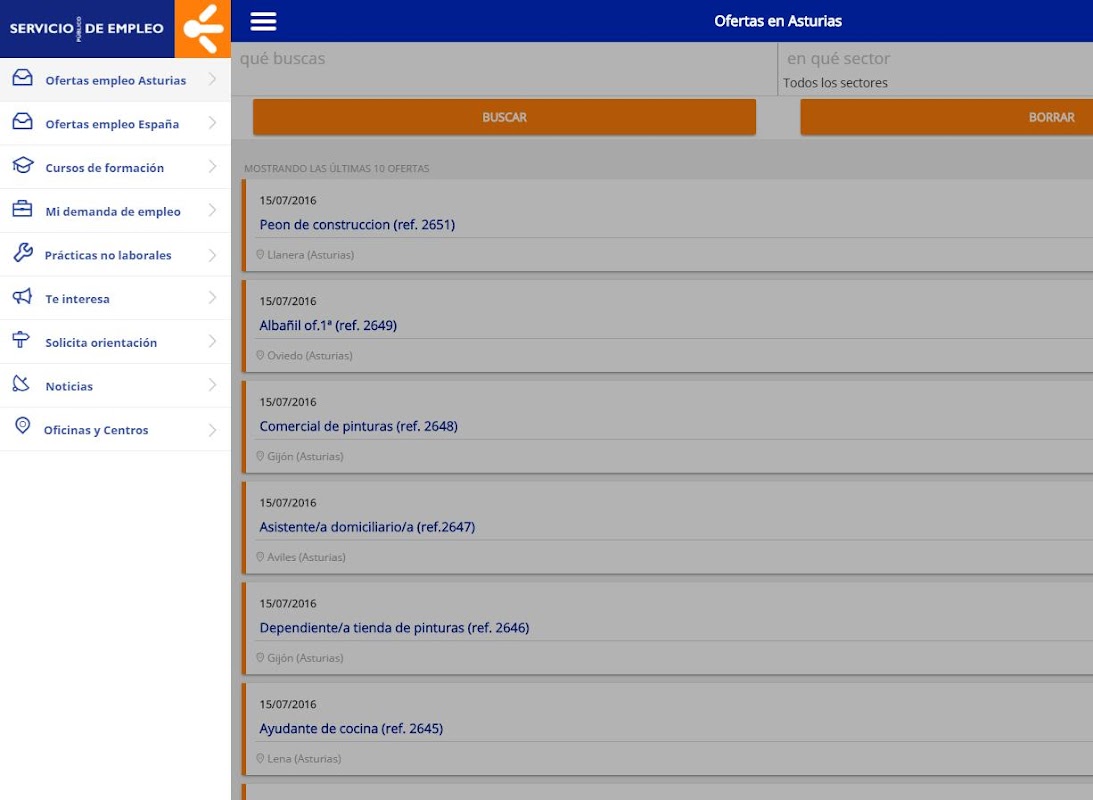Click the envelope icon for Ofertas empleo España
Screen dimensions: 1093x800
click(x=22, y=122)
